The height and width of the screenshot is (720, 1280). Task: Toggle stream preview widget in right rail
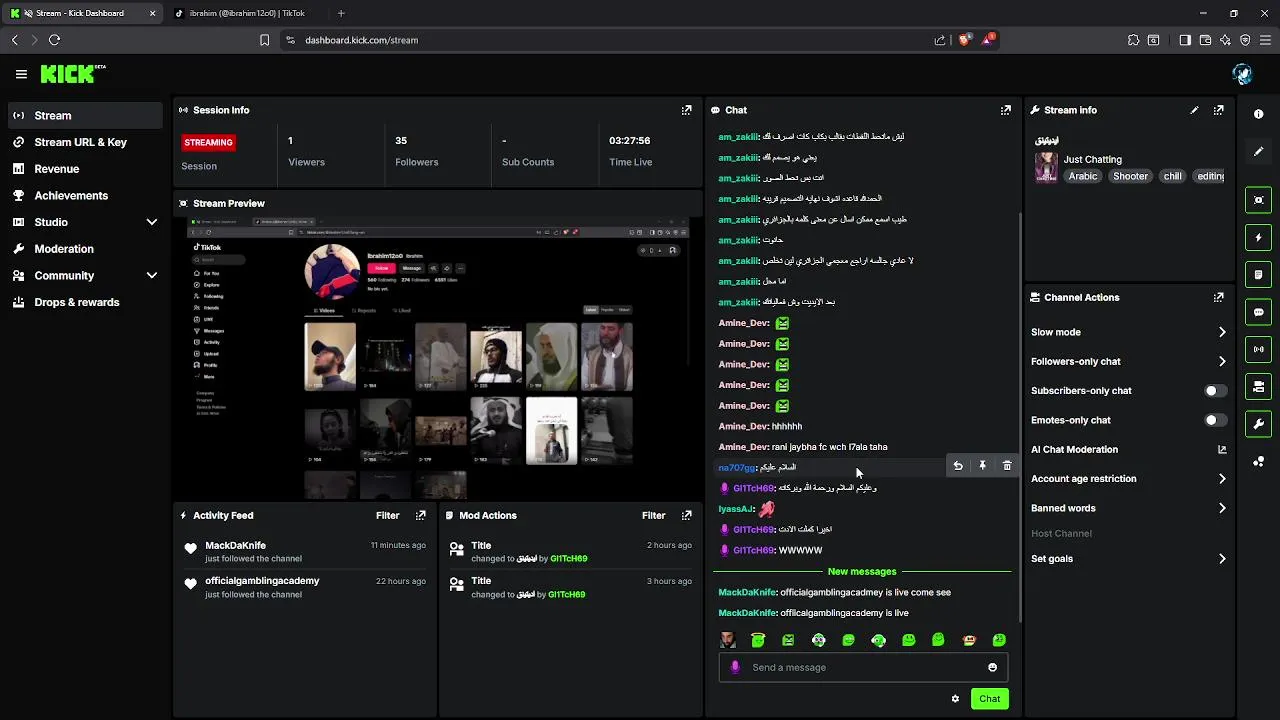pyautogui.click(x=1258, y=200)
